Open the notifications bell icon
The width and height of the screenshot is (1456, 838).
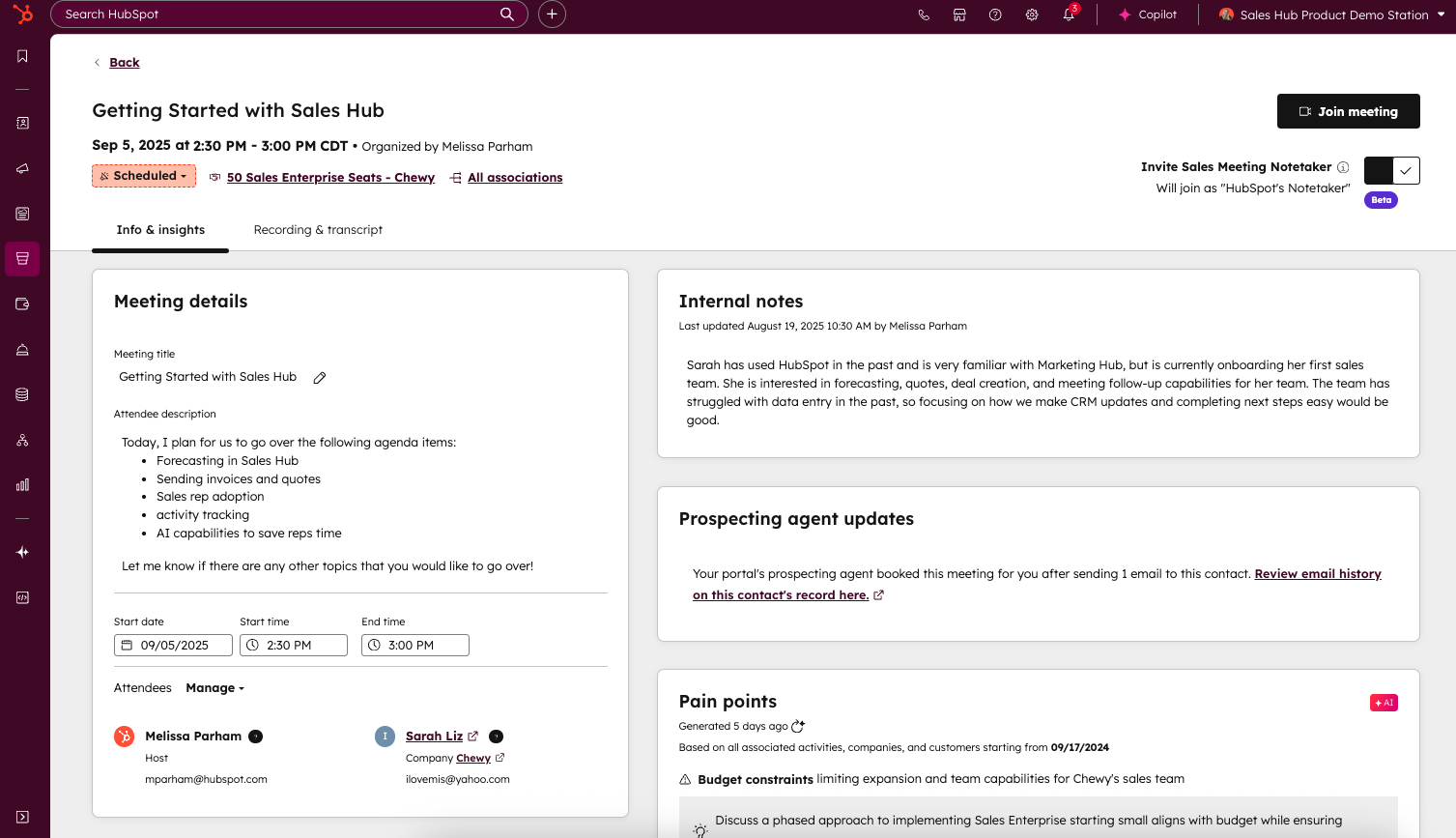1069,14
